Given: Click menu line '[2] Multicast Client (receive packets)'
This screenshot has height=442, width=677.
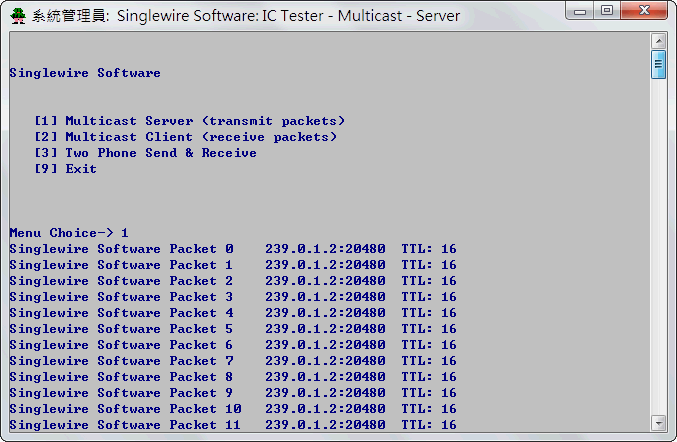Looking at the screenshot, I should 186,137.
